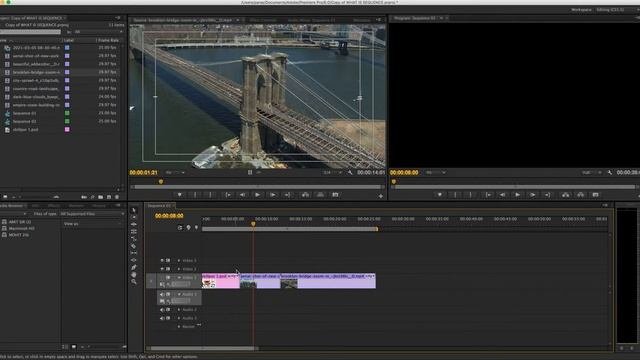Toggle Video 2 track output eye
640x360 pixels.
(x=162, y=269)
